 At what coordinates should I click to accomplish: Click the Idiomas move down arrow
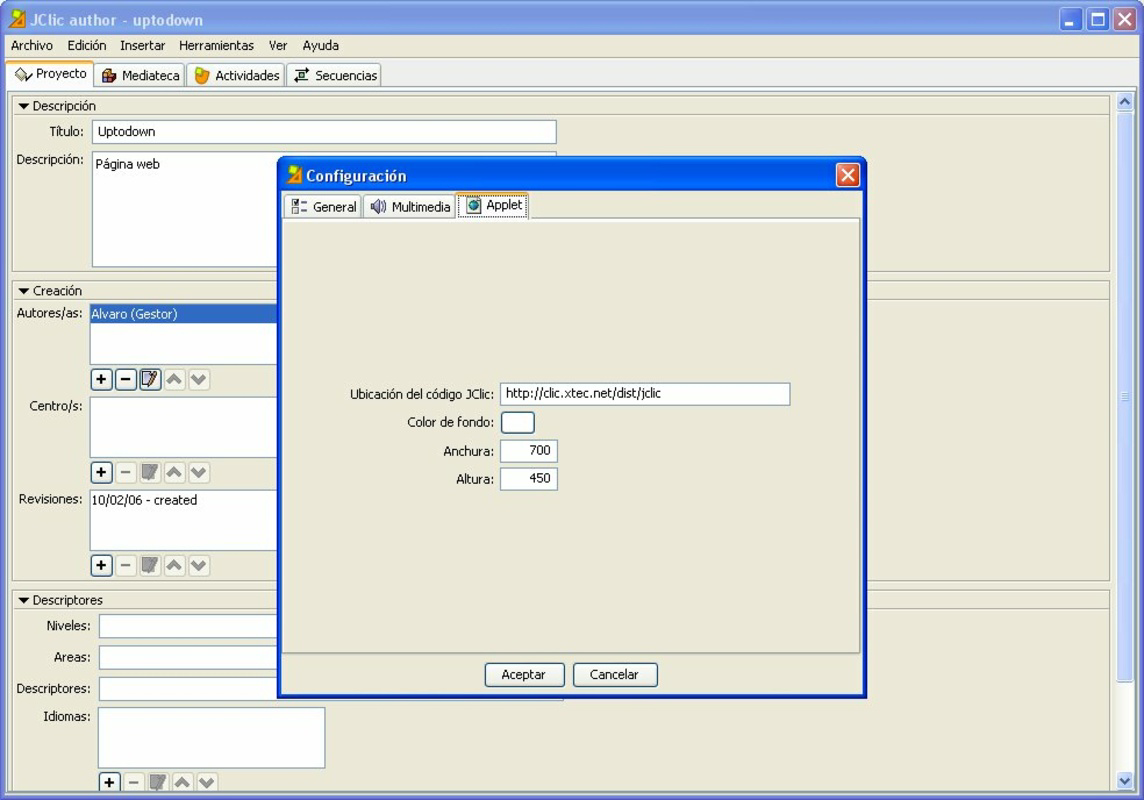206,782
